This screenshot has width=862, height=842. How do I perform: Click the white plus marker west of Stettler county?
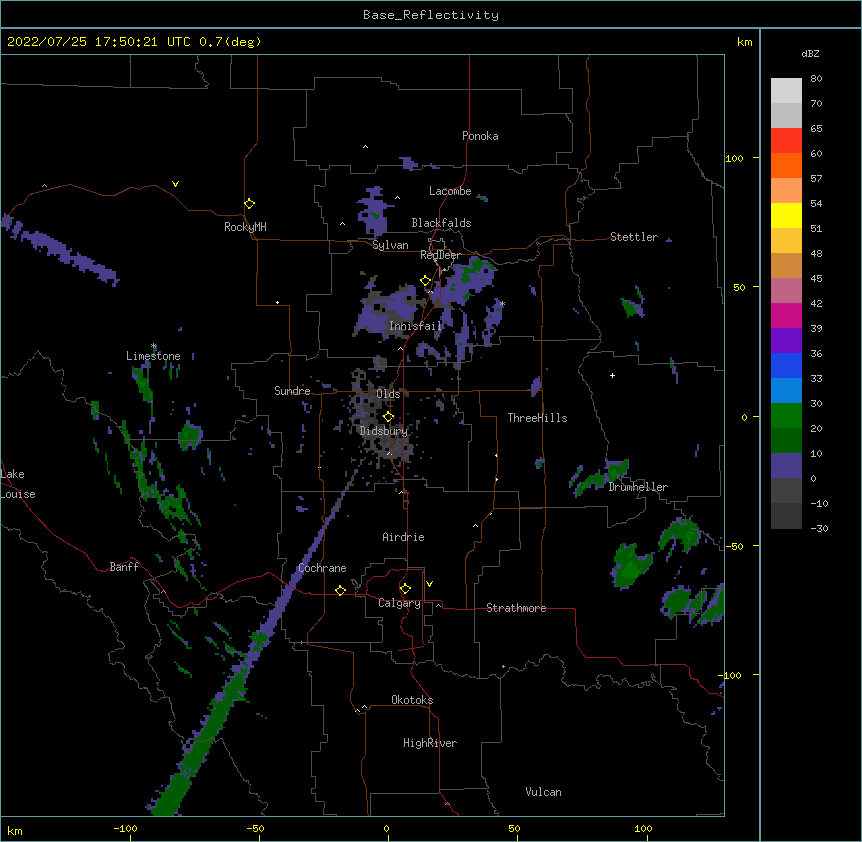612,375
